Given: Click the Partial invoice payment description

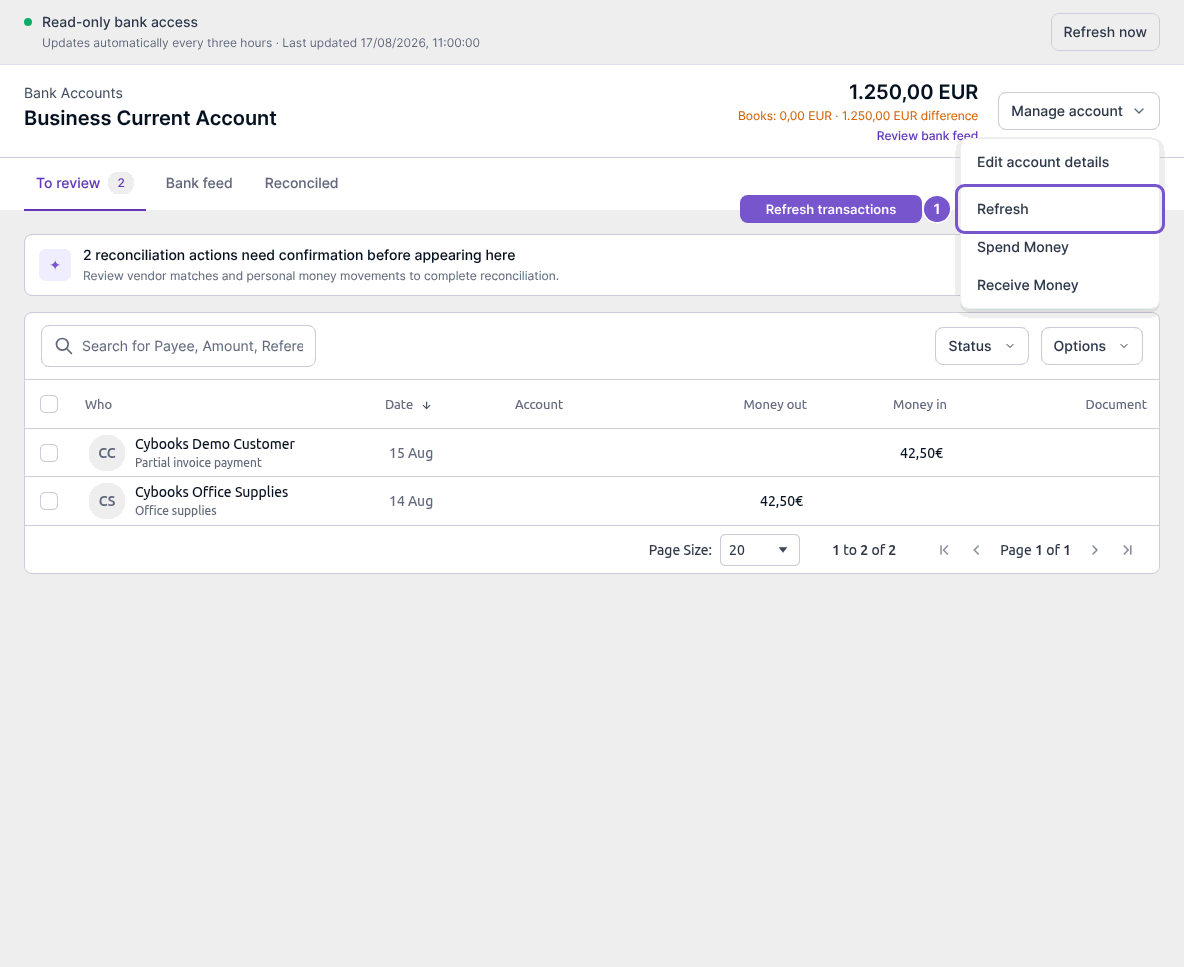Looking at the screenshot, I should (198, 463).
